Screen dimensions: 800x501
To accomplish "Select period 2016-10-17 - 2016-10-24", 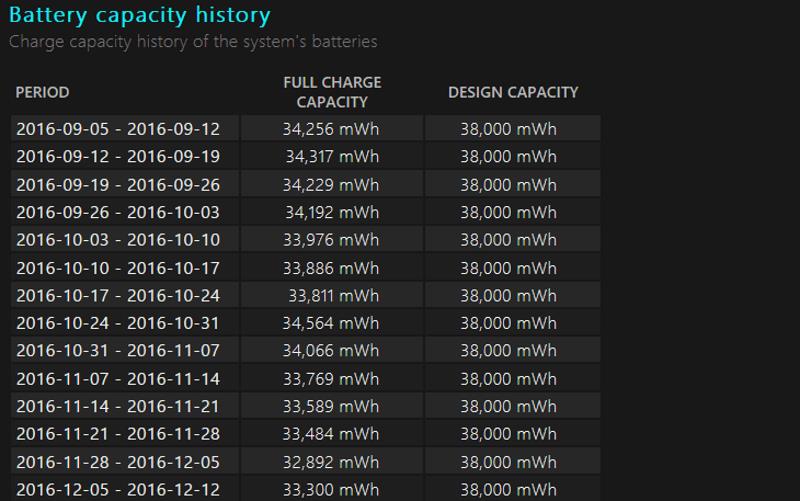I will (118, 295).
